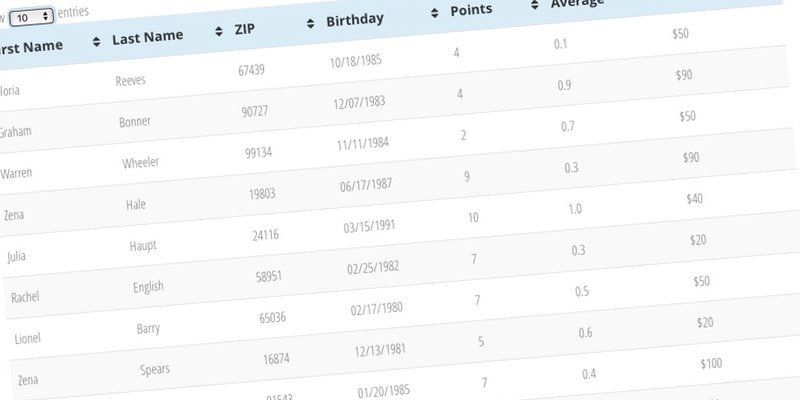
Task: Click the sort arrows for Last Name column
Action: [x=219, y=32]
